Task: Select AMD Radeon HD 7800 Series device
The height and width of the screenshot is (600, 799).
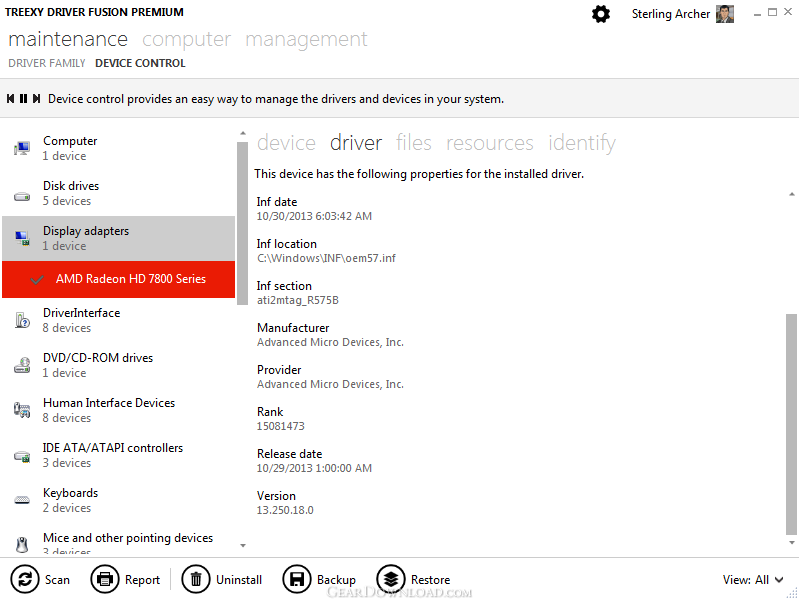Action: pyautogui.click(x=118, y=279)
